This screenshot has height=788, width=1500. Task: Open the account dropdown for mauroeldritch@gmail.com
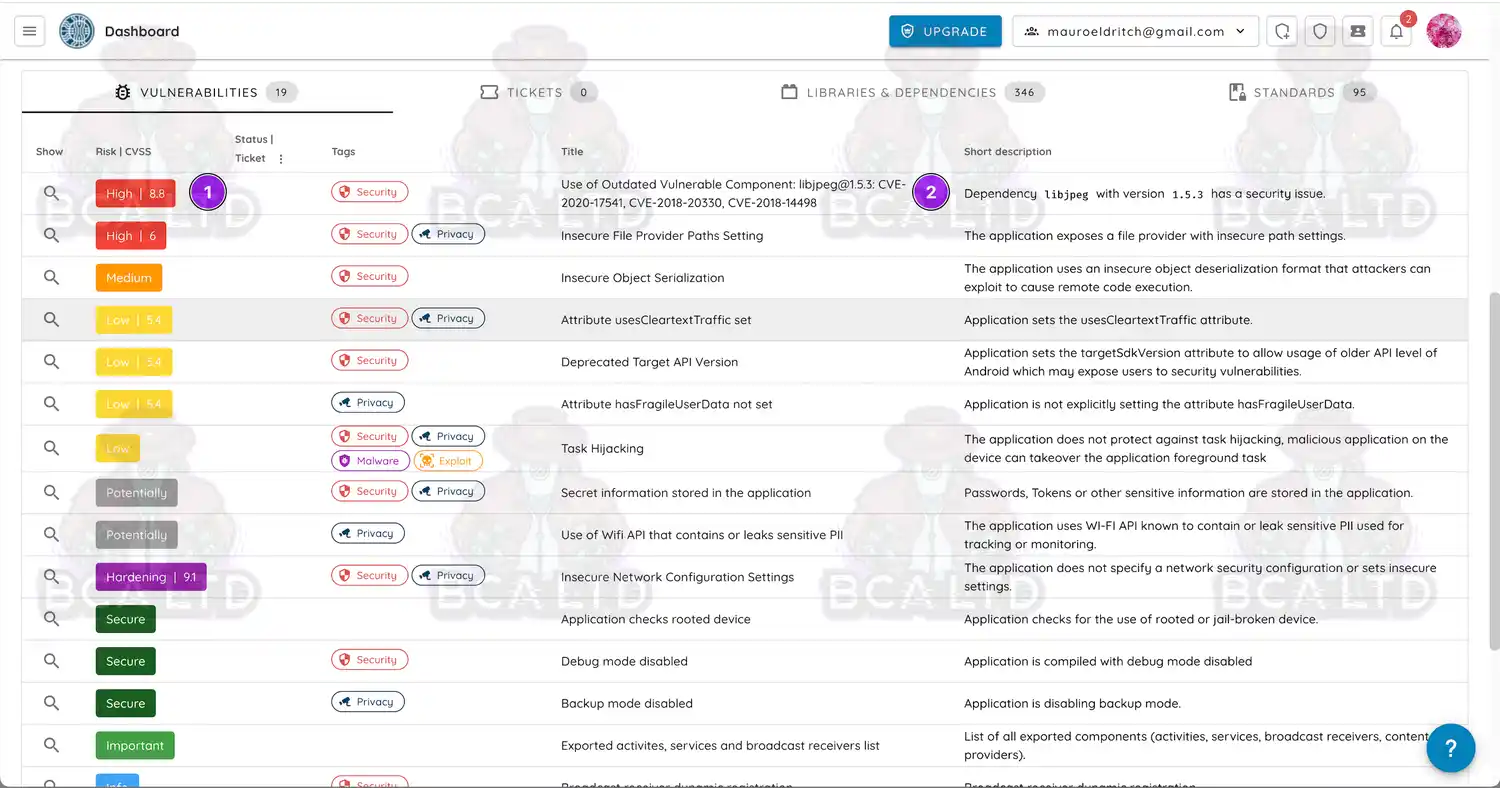click(x=1135, y=31)
